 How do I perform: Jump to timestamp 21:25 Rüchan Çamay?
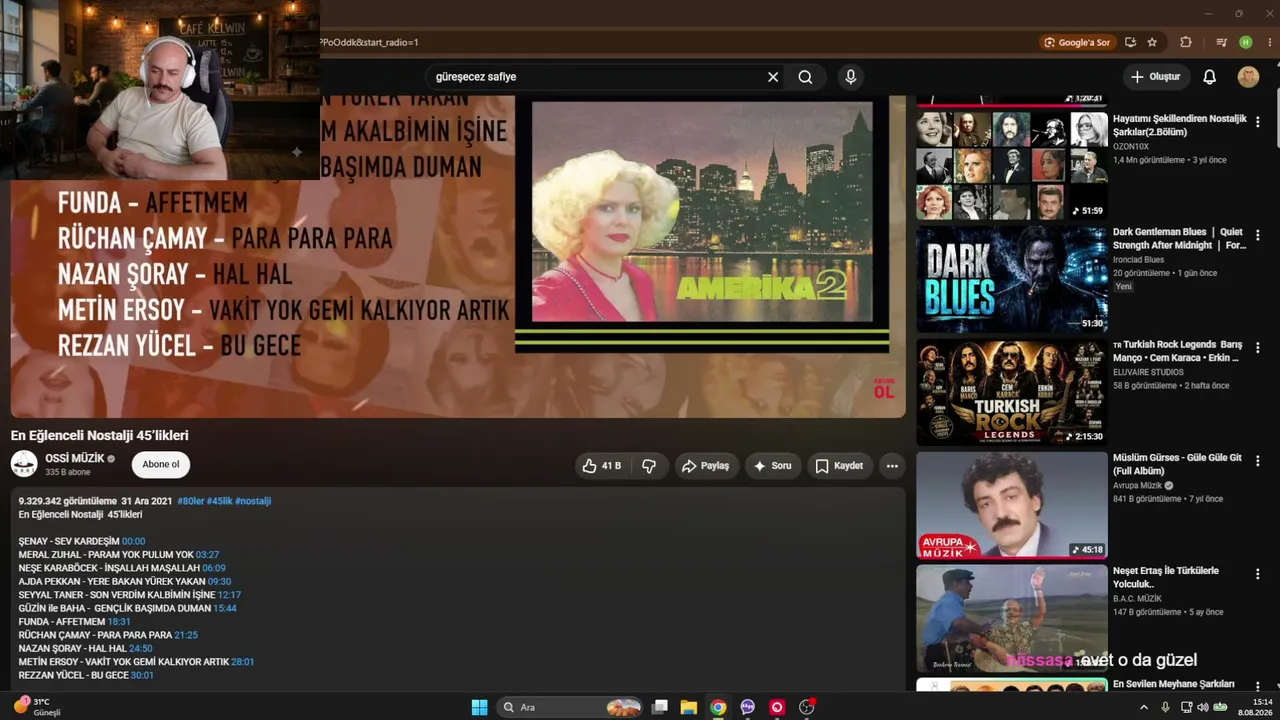(186, 635)
